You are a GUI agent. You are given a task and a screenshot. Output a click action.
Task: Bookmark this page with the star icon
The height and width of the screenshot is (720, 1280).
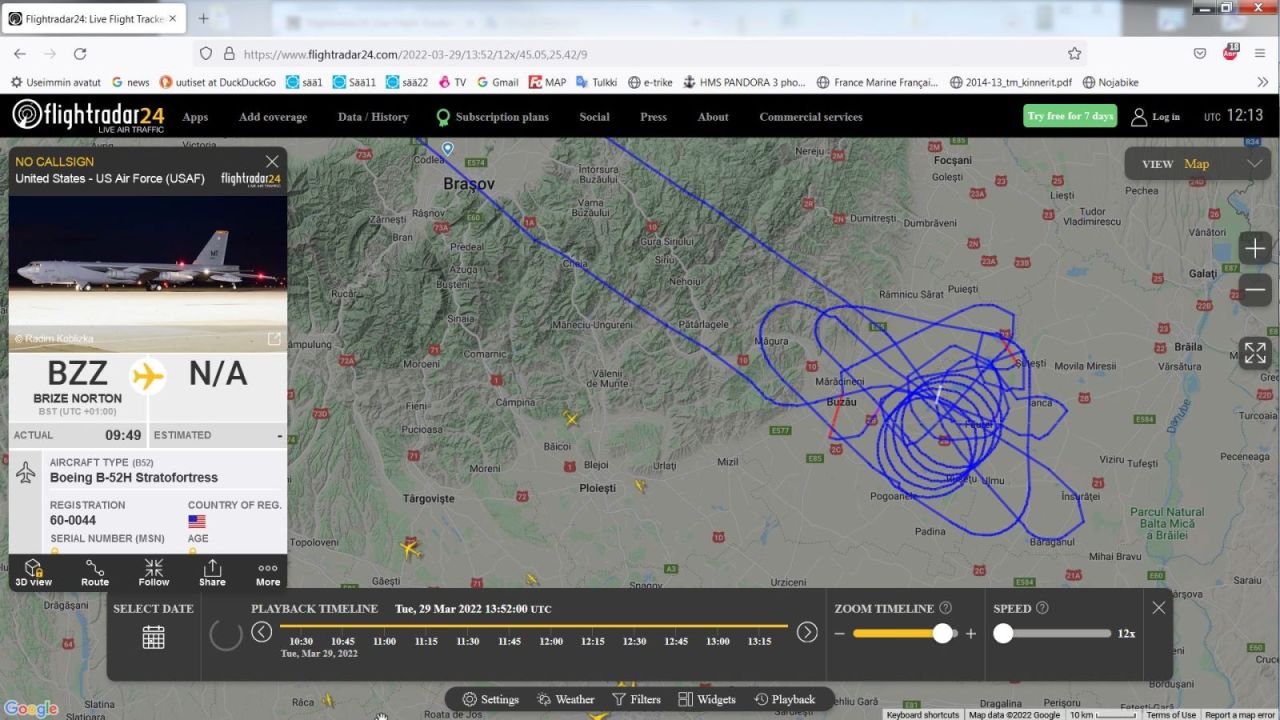pos(1074,54)
